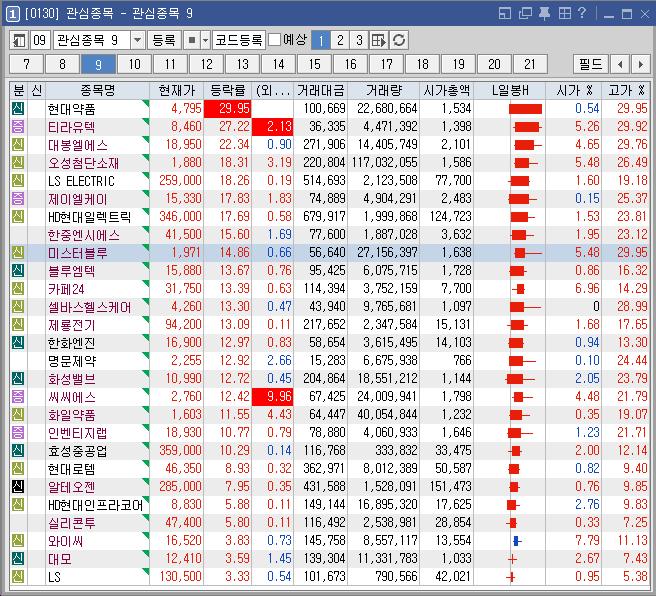Open the 관심종목 9 dropdown arrow

click(137, 40)
